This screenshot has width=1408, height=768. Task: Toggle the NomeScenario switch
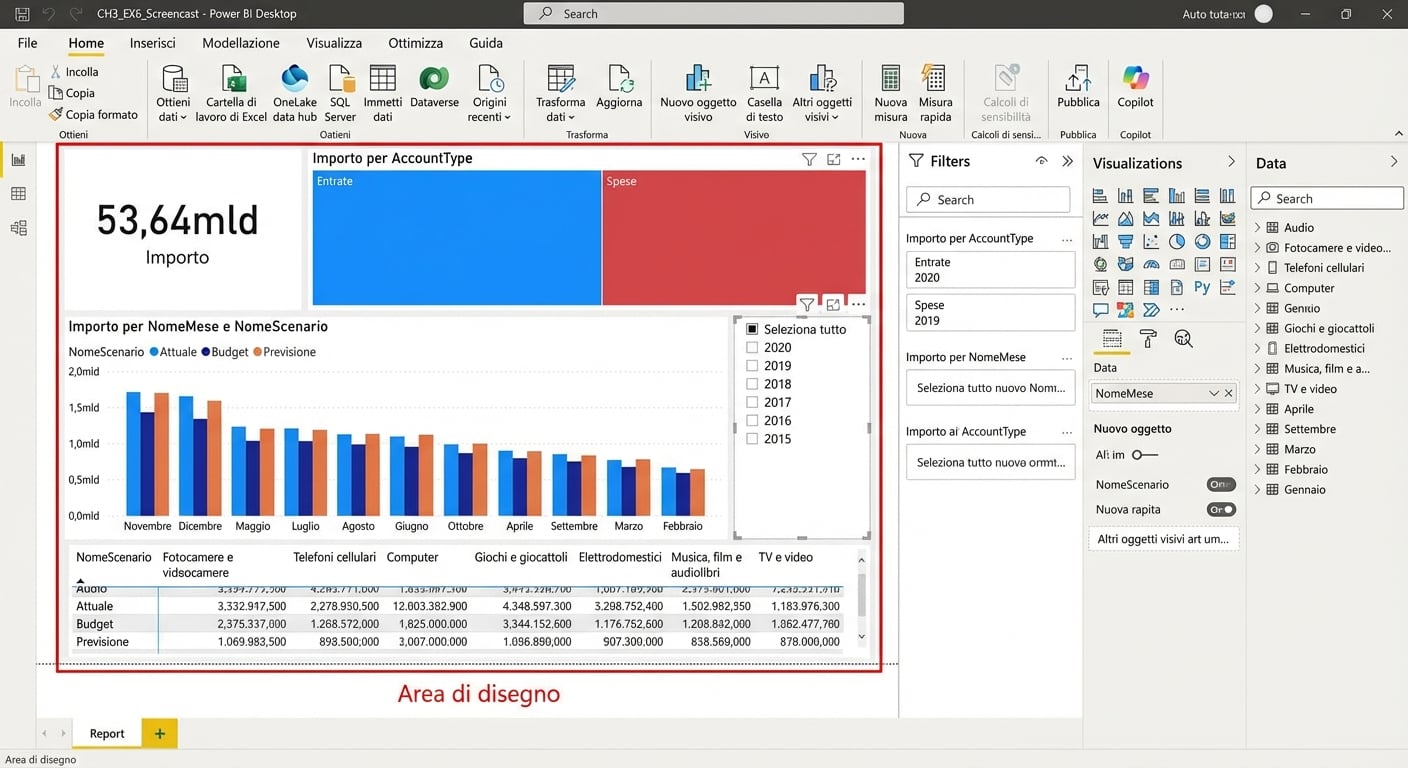[1221, 484]
